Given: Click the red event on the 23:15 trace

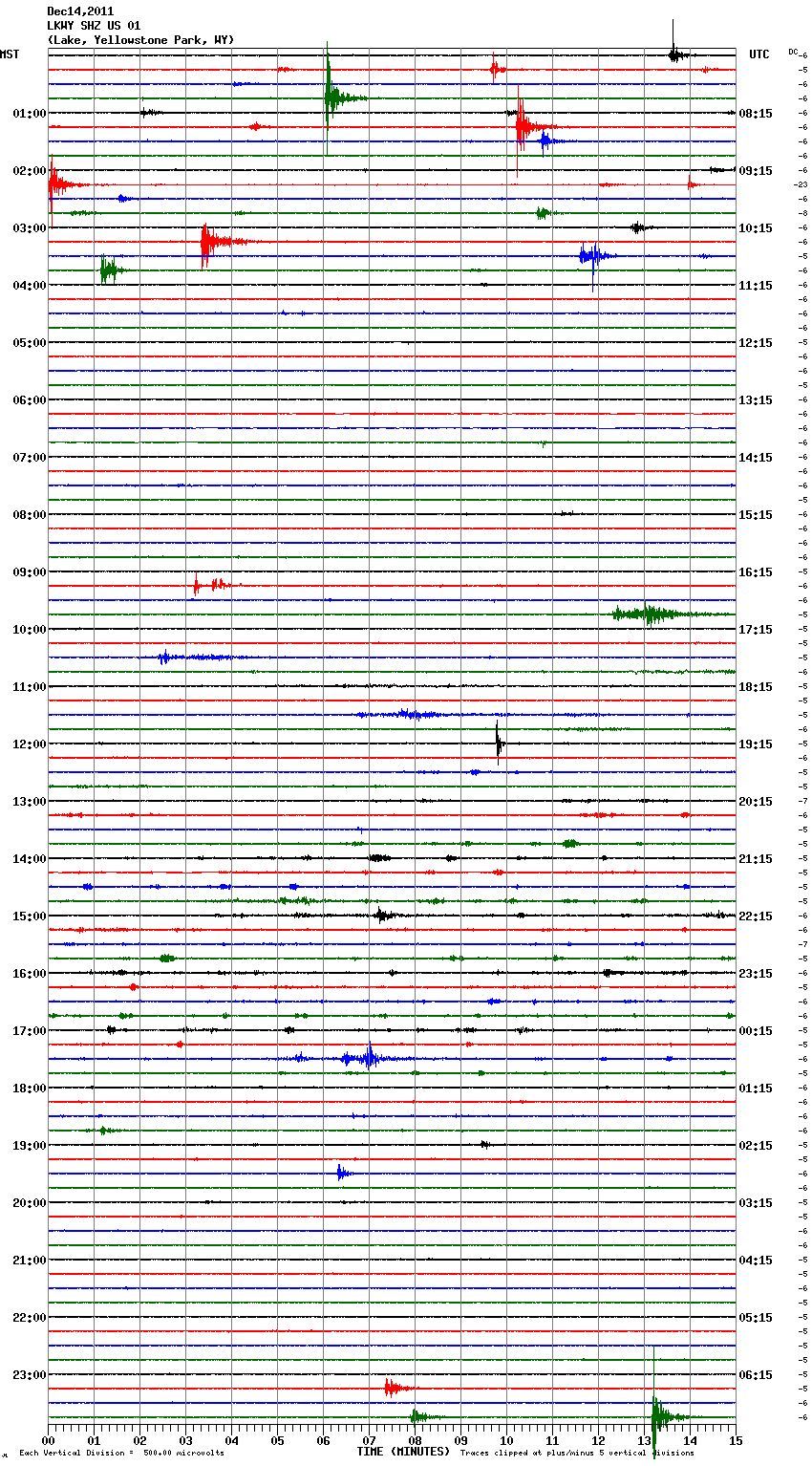Looking at the screenshot, I should [395, 1388].
